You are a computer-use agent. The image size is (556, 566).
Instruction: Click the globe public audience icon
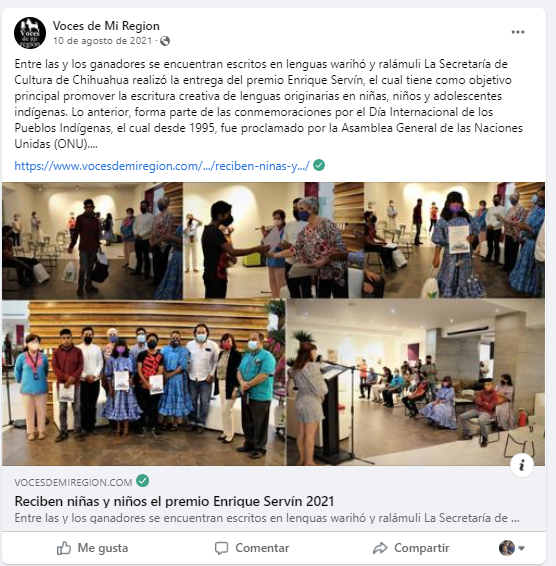(165, 41)
